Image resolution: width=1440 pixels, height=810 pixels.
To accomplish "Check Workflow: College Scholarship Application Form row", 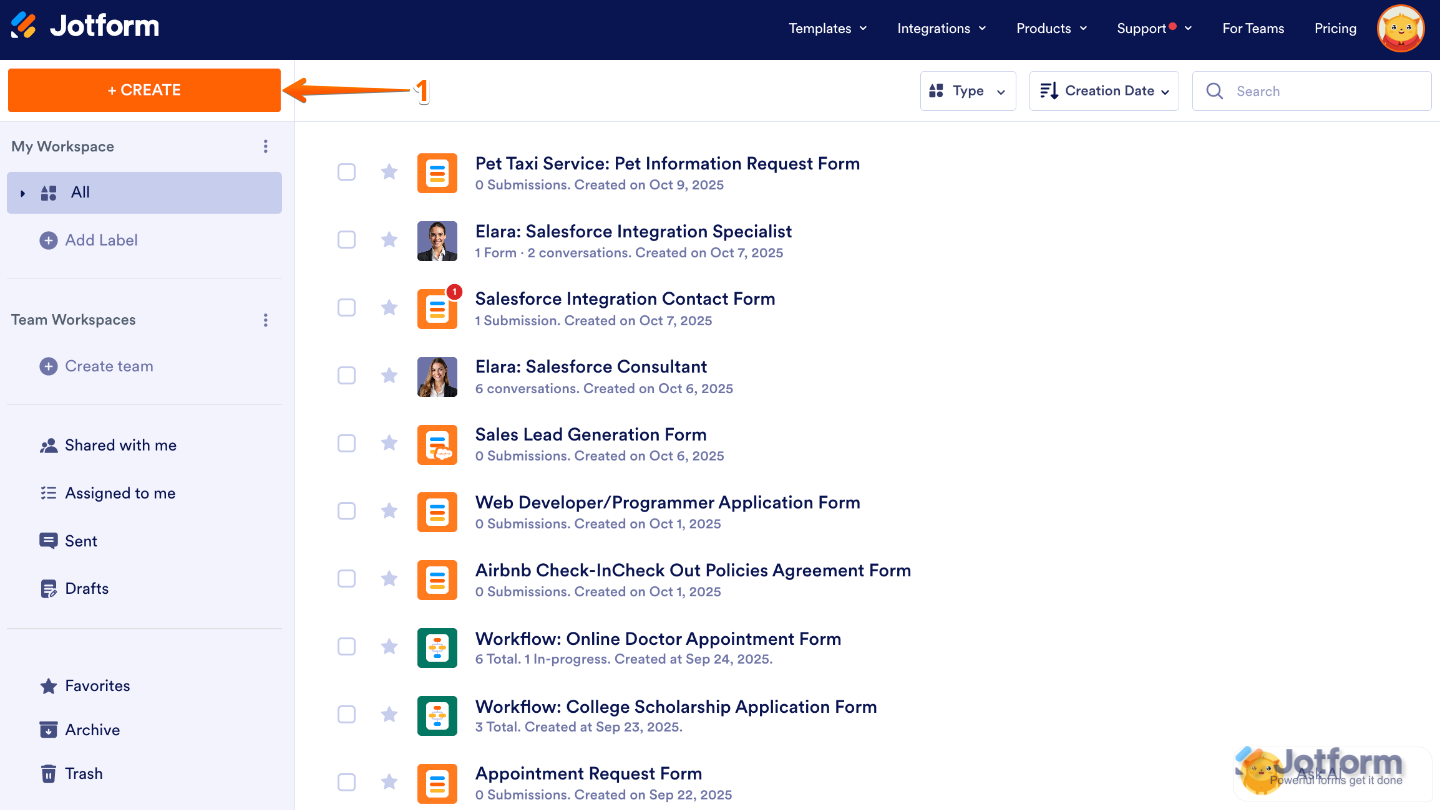I will 347,714.
